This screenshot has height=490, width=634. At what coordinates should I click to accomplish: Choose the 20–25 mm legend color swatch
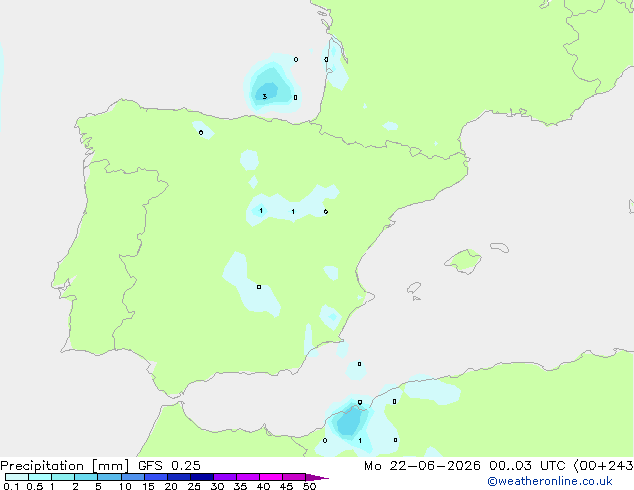click(x=179, y=477)
